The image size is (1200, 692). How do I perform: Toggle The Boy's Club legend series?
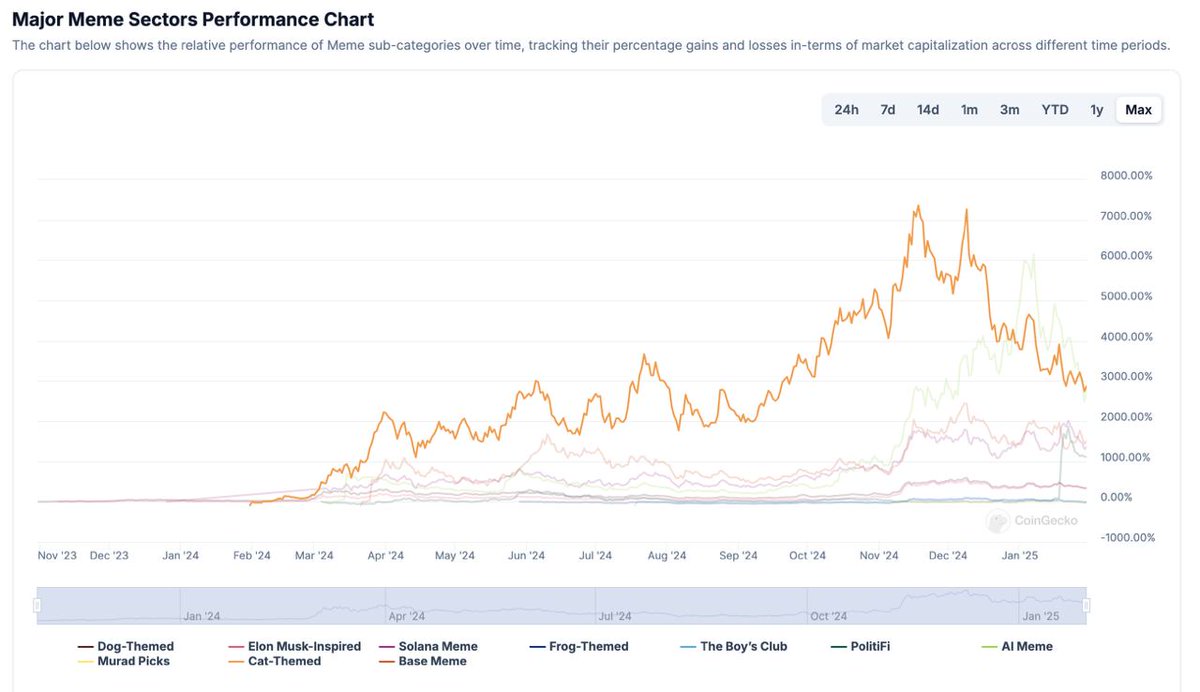(734, 646)
